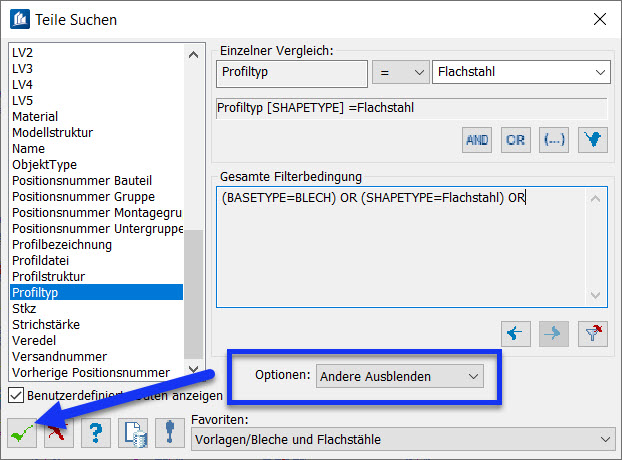Select LV4 in attribute list
Viewport: 622px width, 460px height.
(96, 84)
